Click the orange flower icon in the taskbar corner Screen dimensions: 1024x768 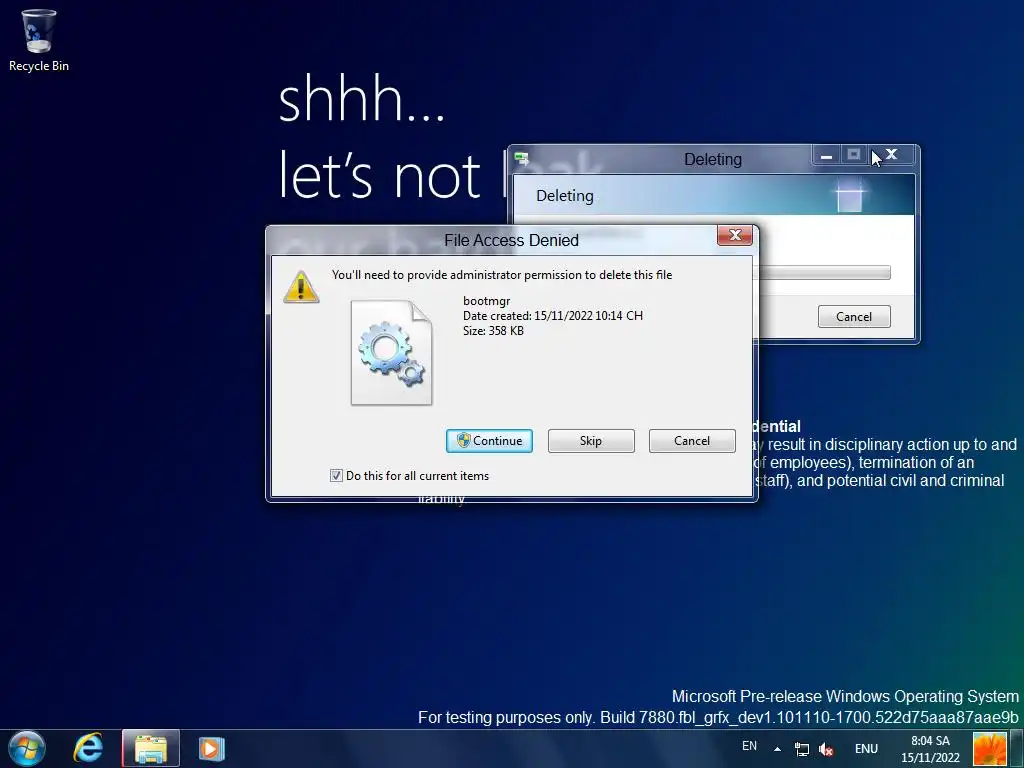[990, 749]
